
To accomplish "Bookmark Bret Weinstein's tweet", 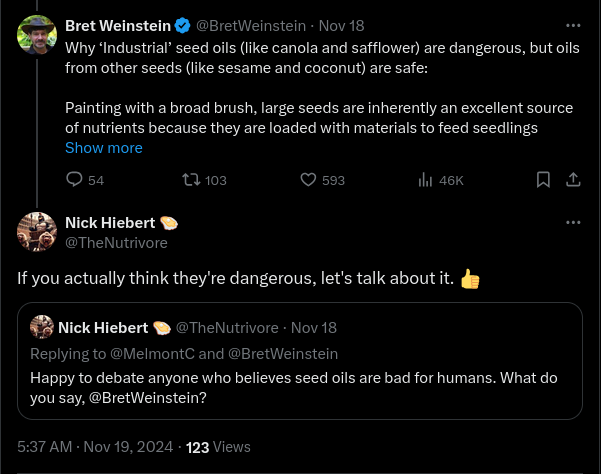I will [543, 180].
